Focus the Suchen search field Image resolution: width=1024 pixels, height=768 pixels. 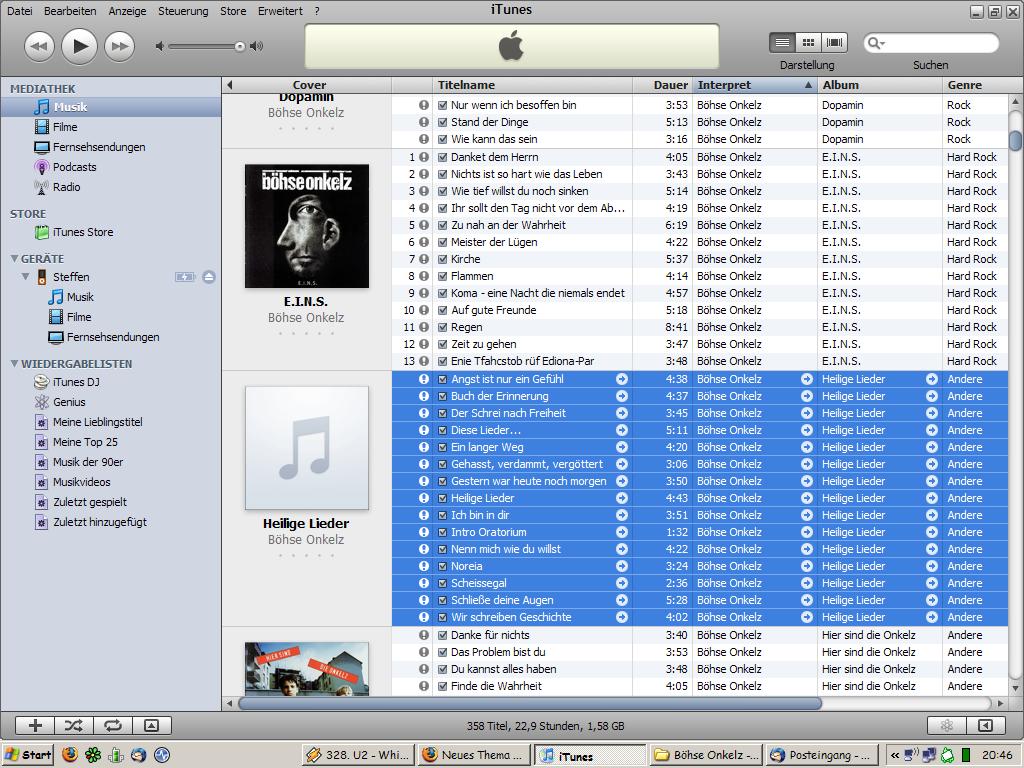(x=931, y=43)
